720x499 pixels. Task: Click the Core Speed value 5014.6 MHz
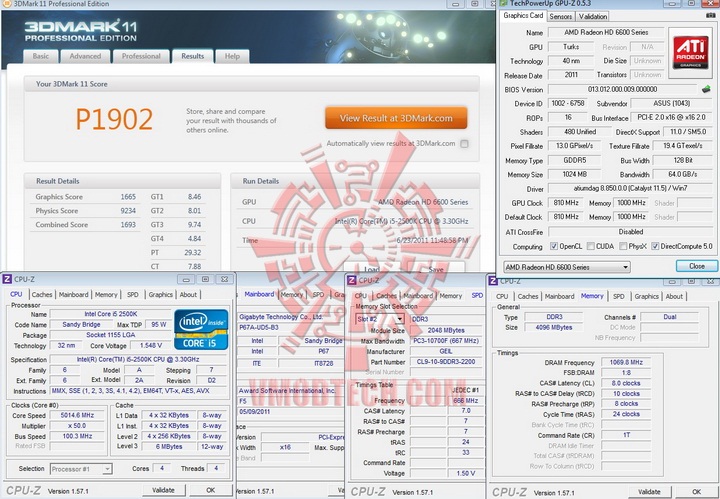click(77, 415)
